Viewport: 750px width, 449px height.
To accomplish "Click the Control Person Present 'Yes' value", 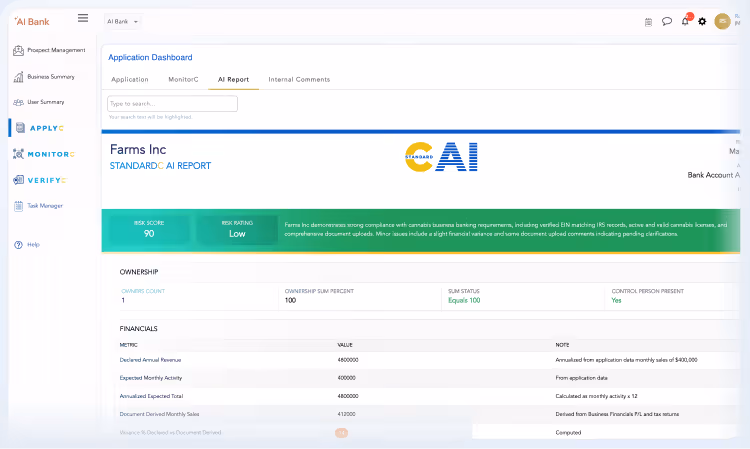I will [x=616, y=301].
